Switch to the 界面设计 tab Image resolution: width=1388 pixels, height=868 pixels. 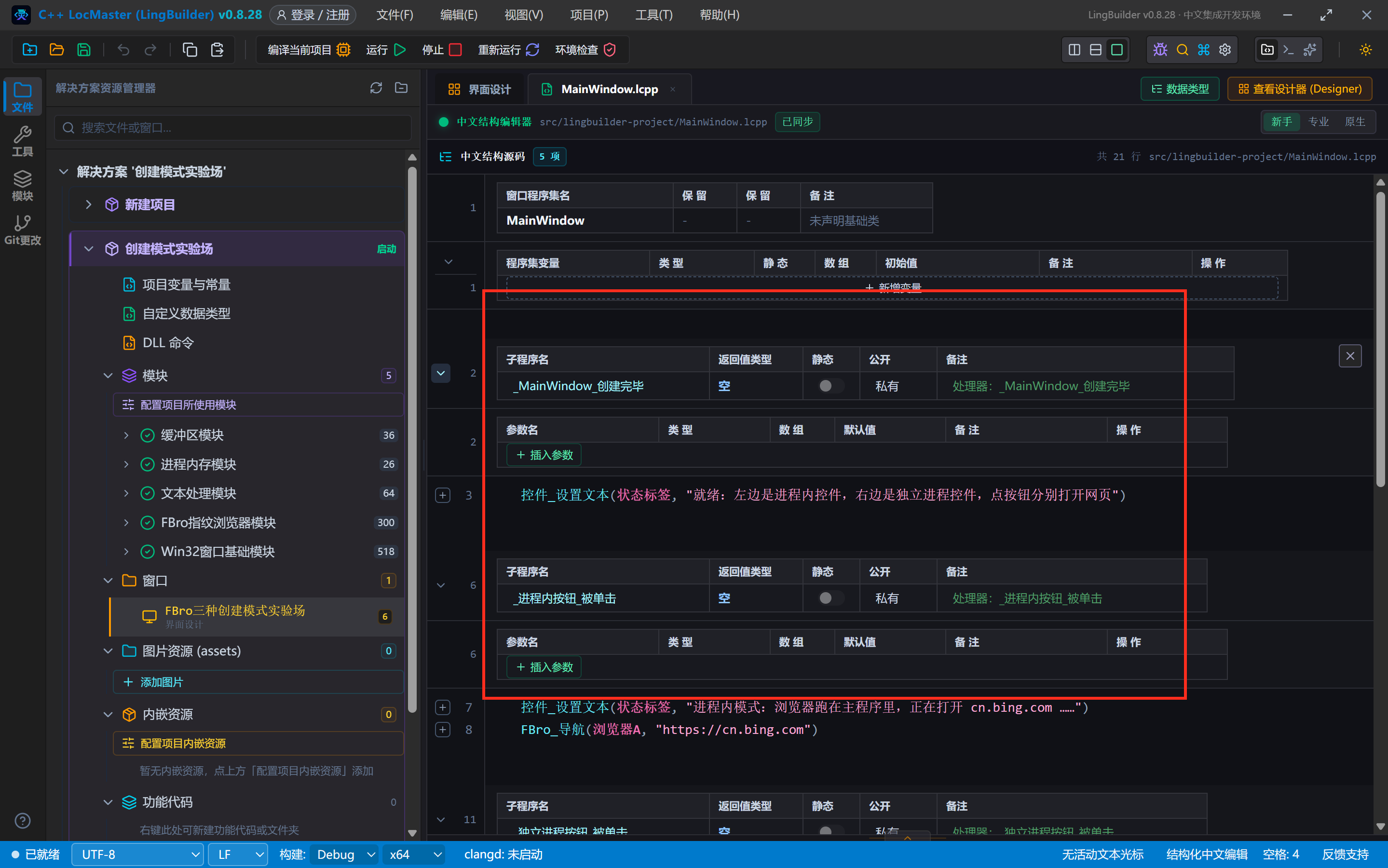tap(479, 89)
